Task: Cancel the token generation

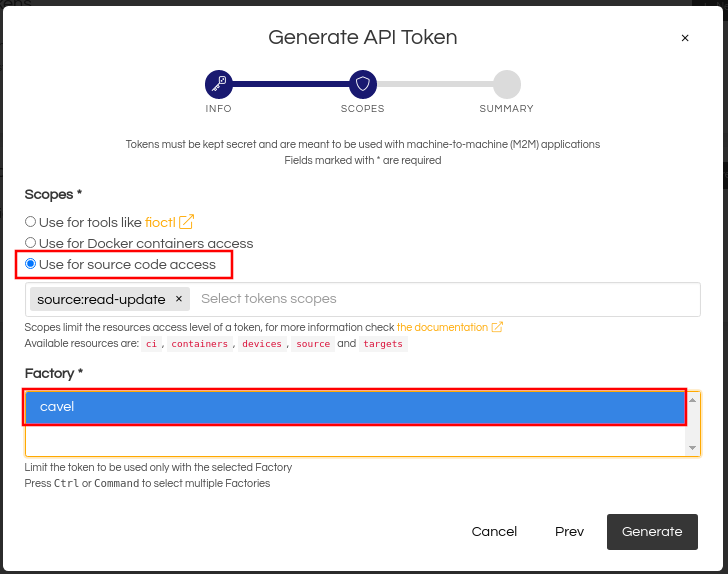Action: (x=494, y=532)
